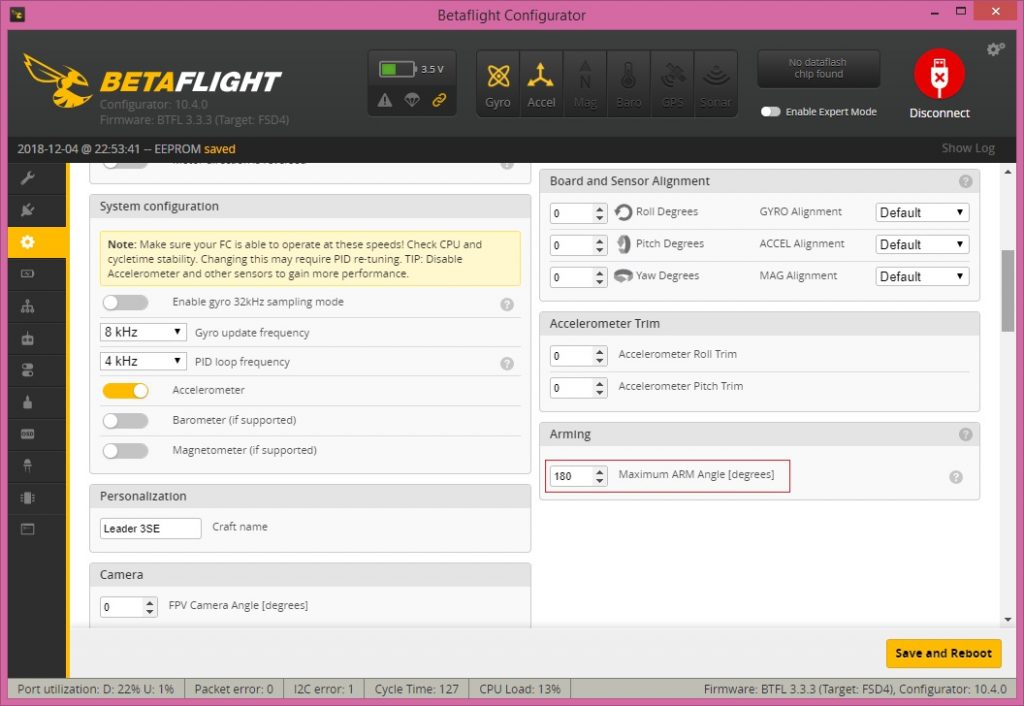Open the sidebar tab with the chip icon
The width and height of the screenshot is (1024, 706).
(27, 498)
